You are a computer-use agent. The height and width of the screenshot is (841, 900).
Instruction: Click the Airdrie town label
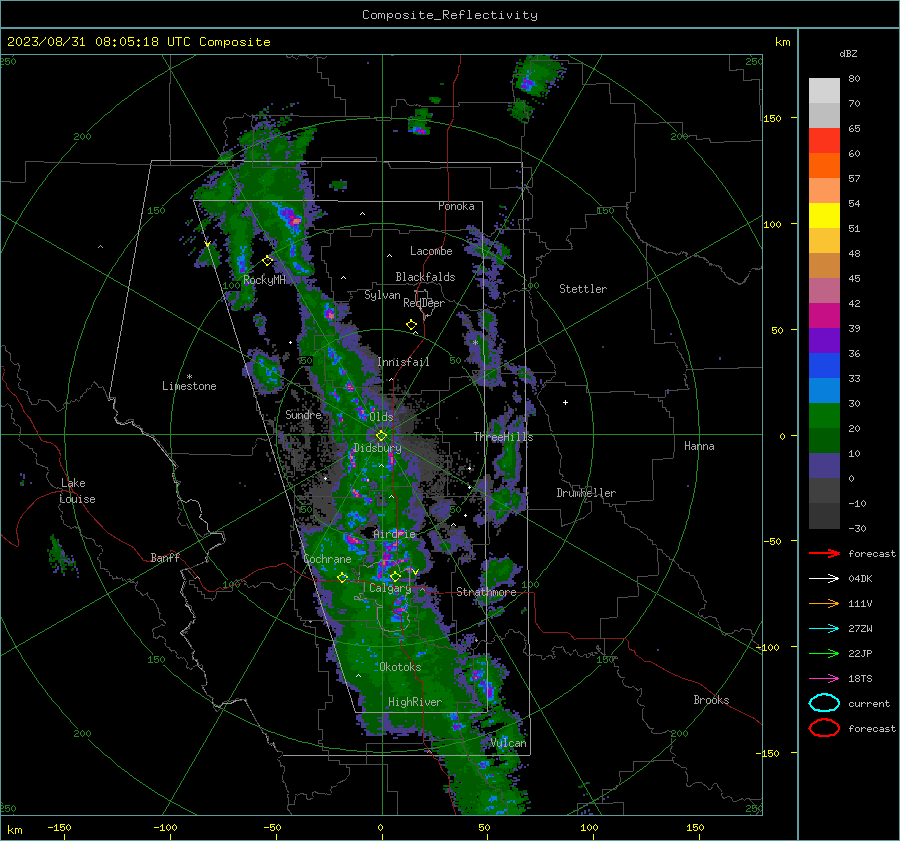tap(394, 534)
